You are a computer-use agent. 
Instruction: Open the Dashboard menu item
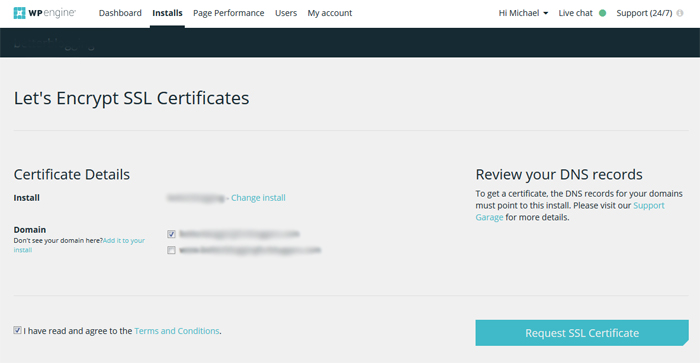click(x=120, y=13)
